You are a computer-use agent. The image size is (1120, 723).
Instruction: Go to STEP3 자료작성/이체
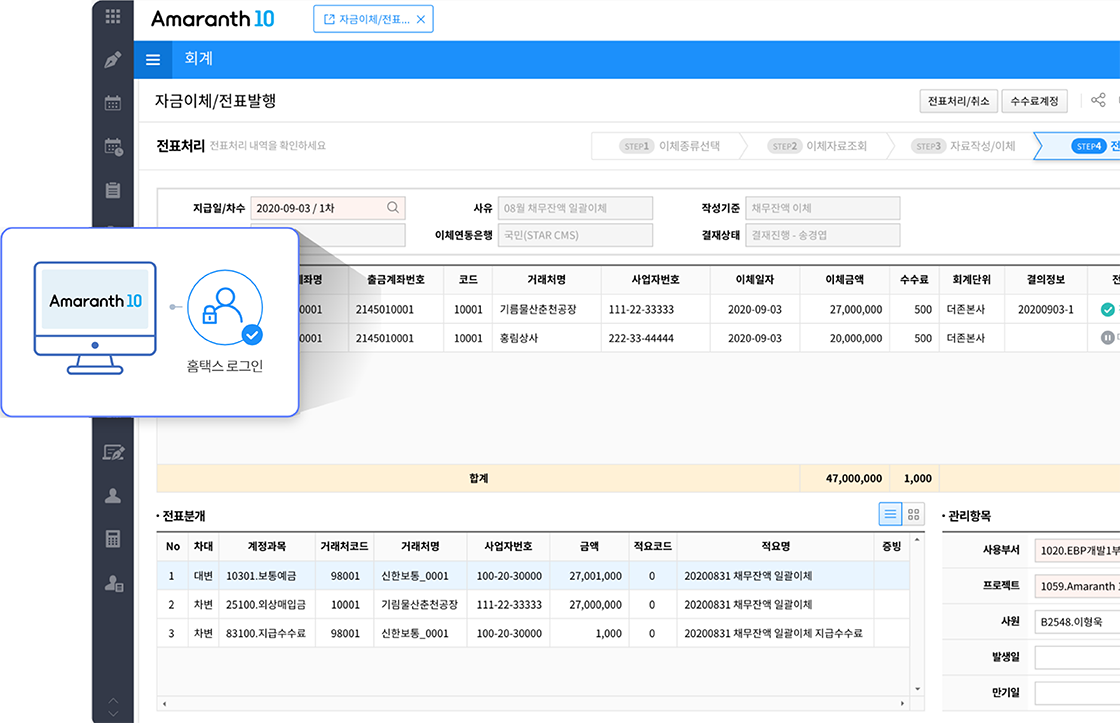point(964,146)
